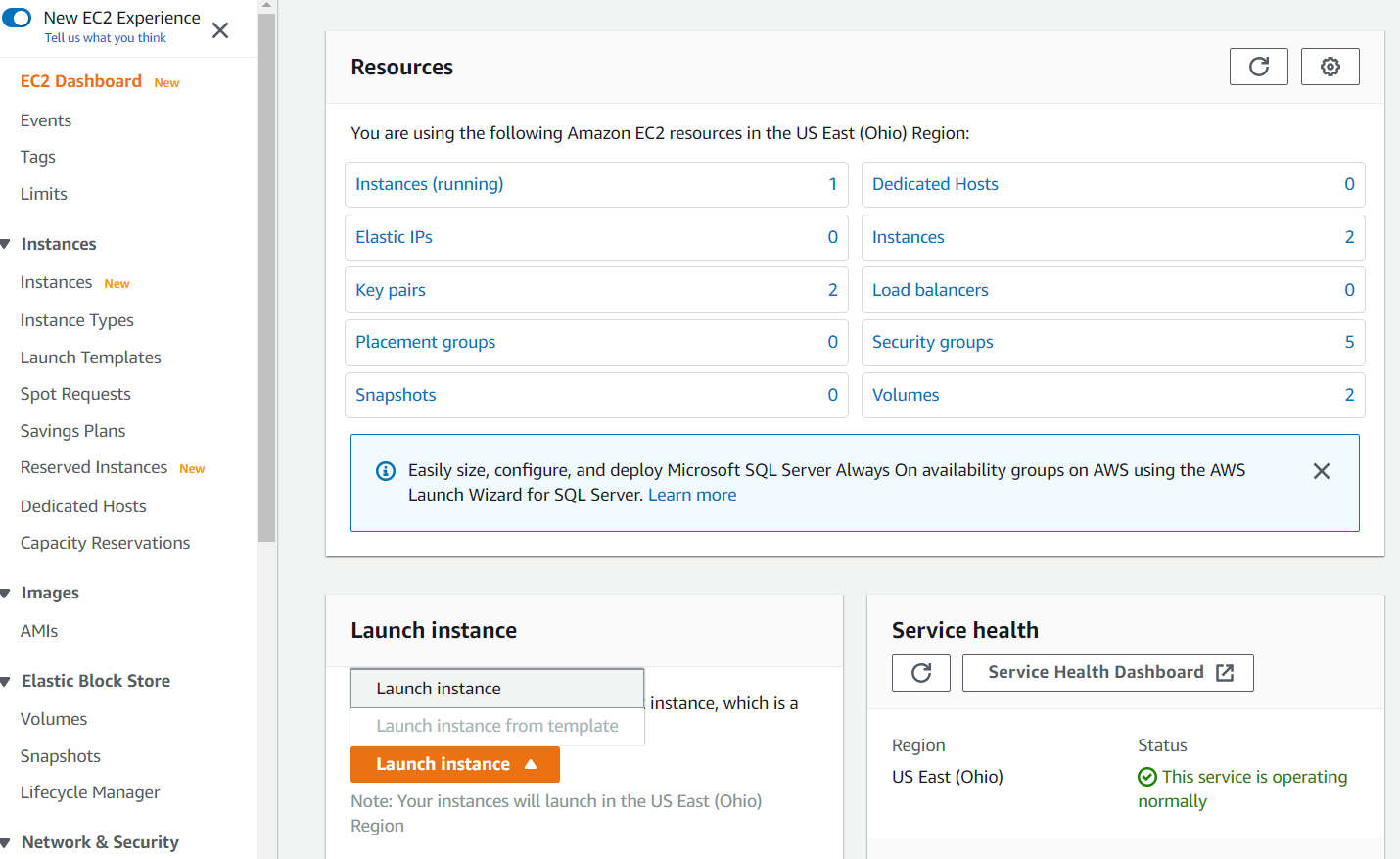Open the Load balancers resource card

[x=1113, y=290]
